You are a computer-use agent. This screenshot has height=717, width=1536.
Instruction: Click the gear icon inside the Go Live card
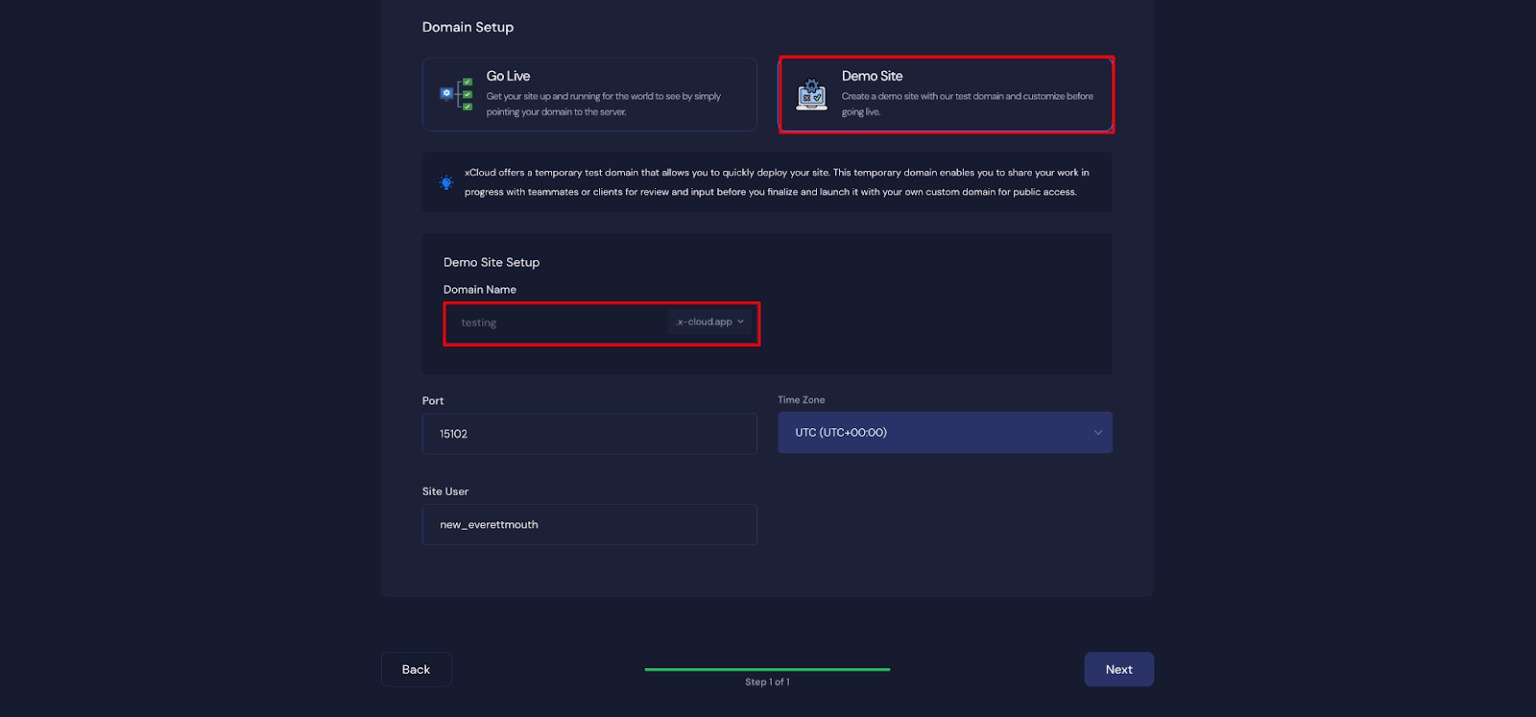[446, 93]
